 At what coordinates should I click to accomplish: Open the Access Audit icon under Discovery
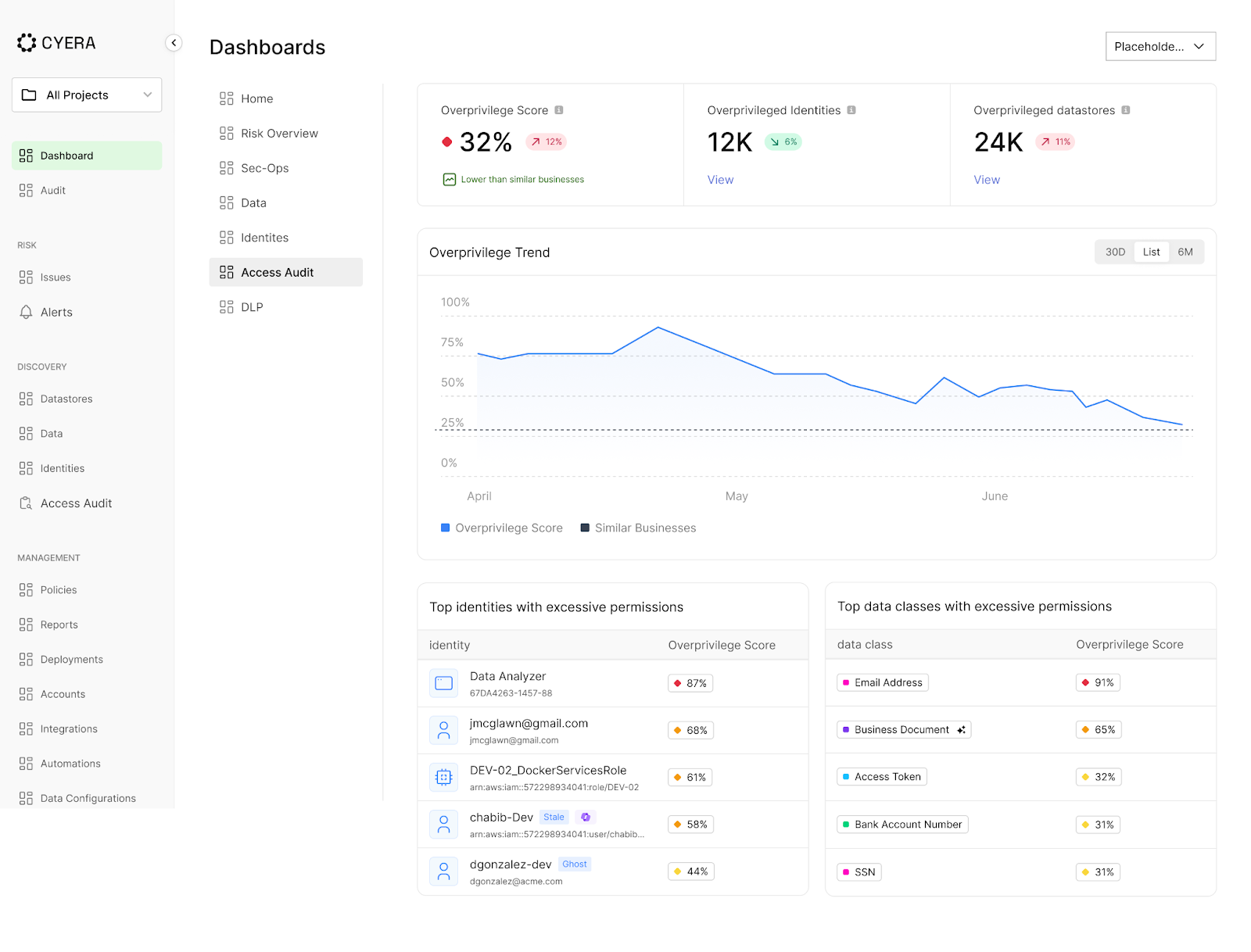(26, 503)
